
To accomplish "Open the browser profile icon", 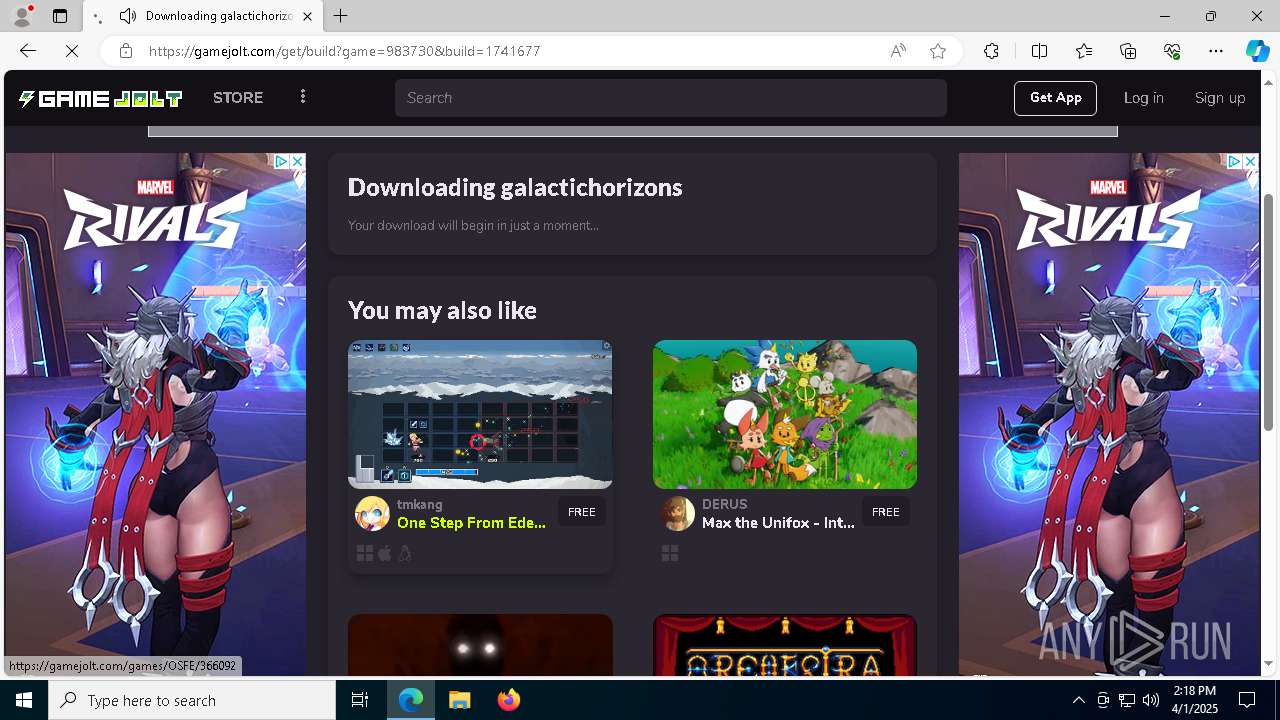I will pyautogui.click(x=21, y=16).
